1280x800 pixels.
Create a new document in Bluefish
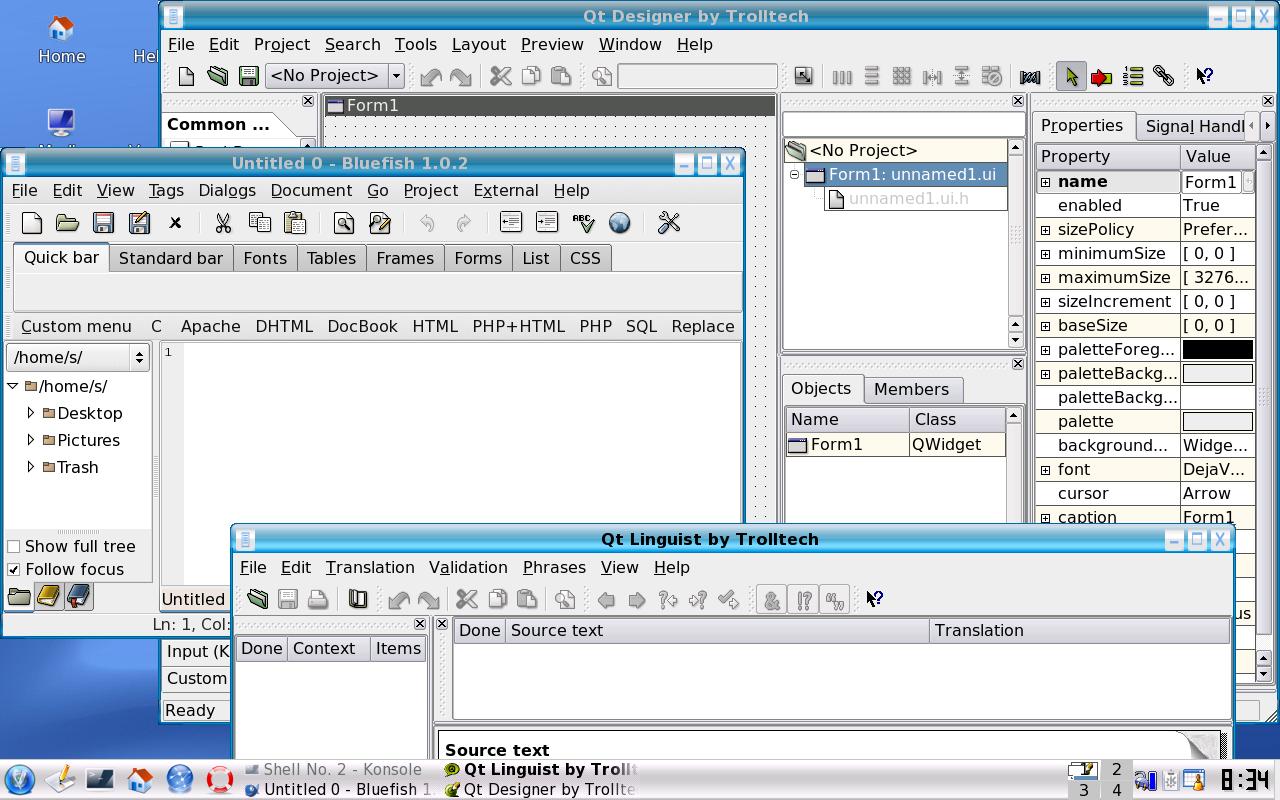point(31,223)
